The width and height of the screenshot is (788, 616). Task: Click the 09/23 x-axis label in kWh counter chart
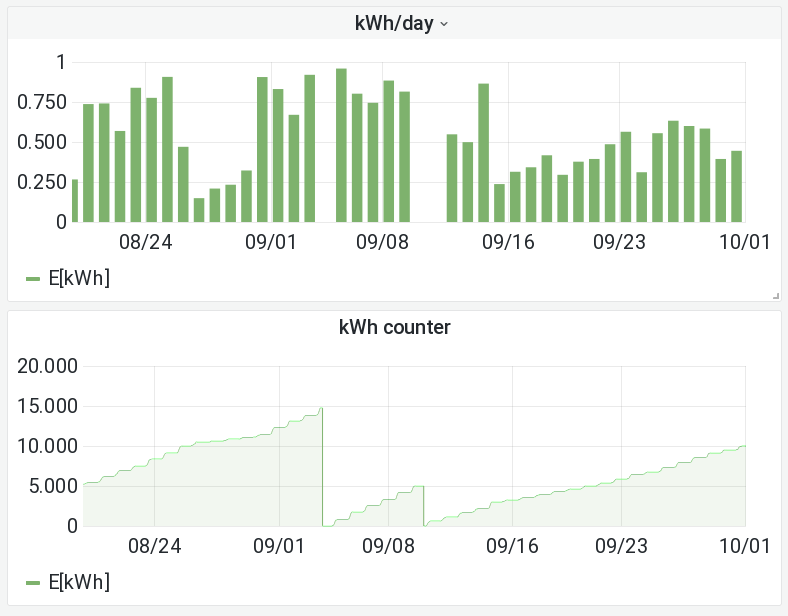(621, 546)
